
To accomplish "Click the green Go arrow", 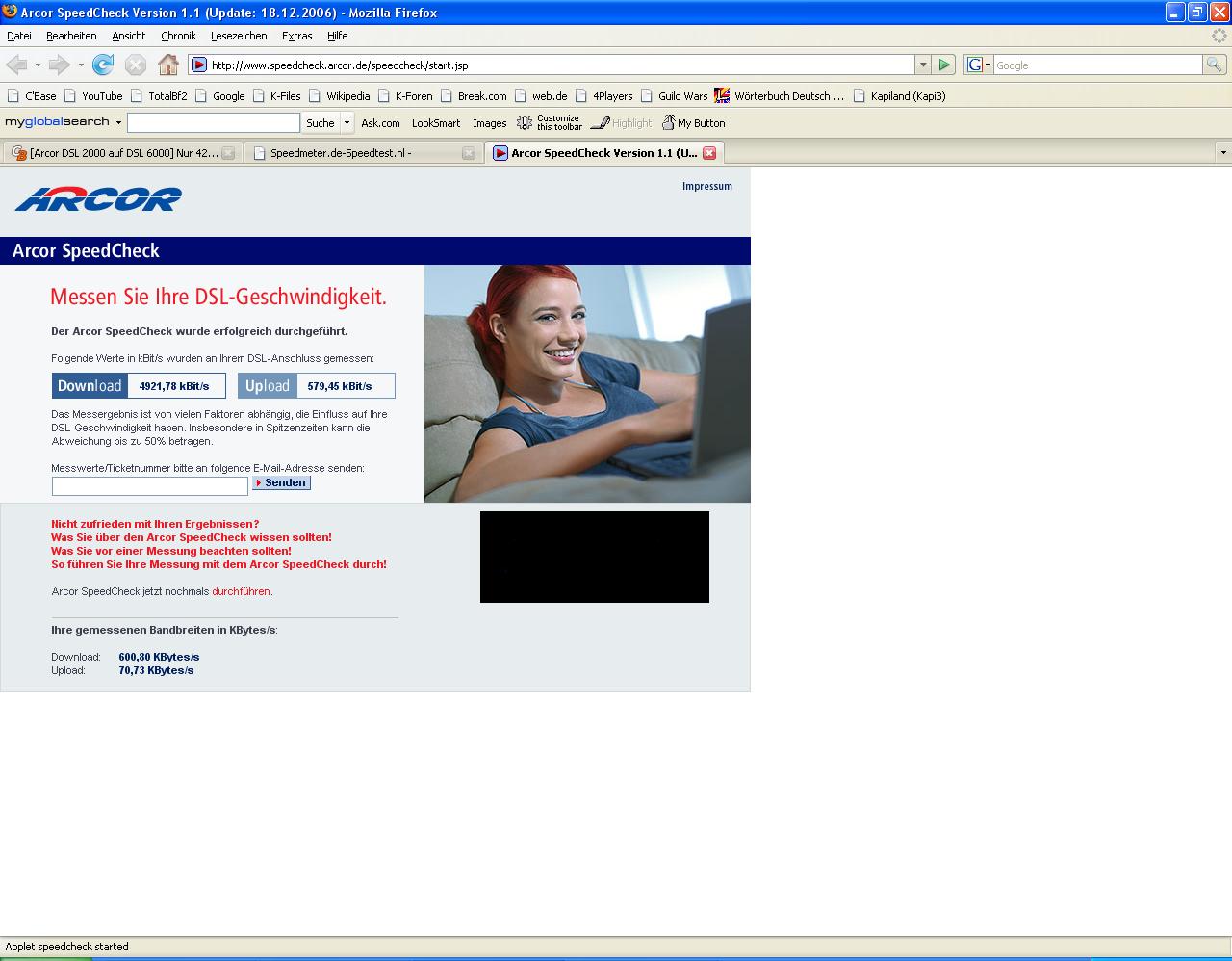I will pyautogui.click(x=944, y=65).
